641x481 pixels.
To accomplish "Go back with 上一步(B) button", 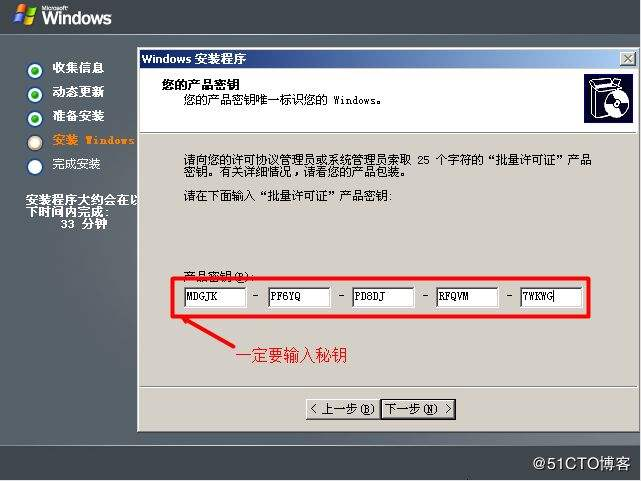I will 342,409.
